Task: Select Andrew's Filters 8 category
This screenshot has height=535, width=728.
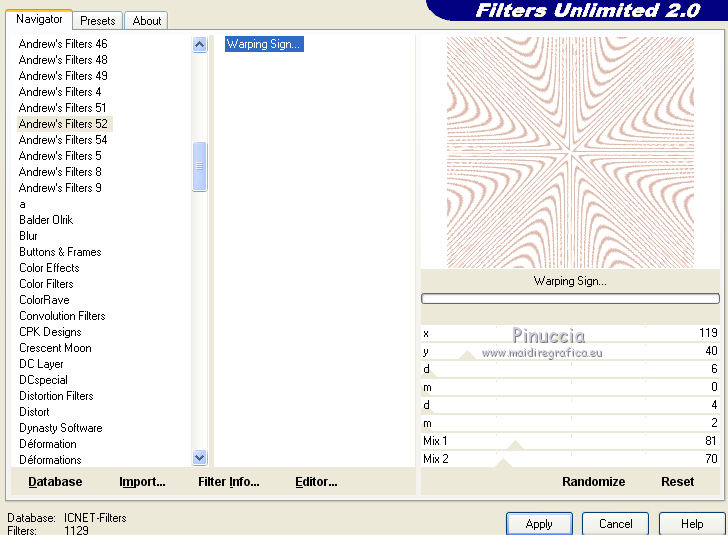Action: pos(60,172)
